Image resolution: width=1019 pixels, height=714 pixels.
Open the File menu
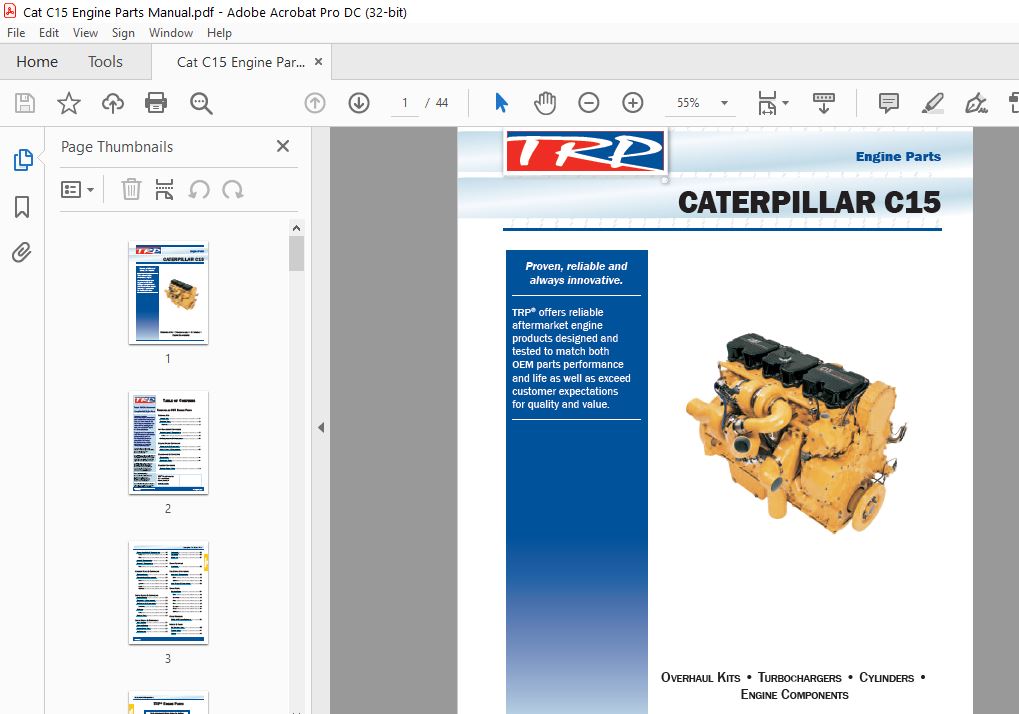[x=16, y=32]
